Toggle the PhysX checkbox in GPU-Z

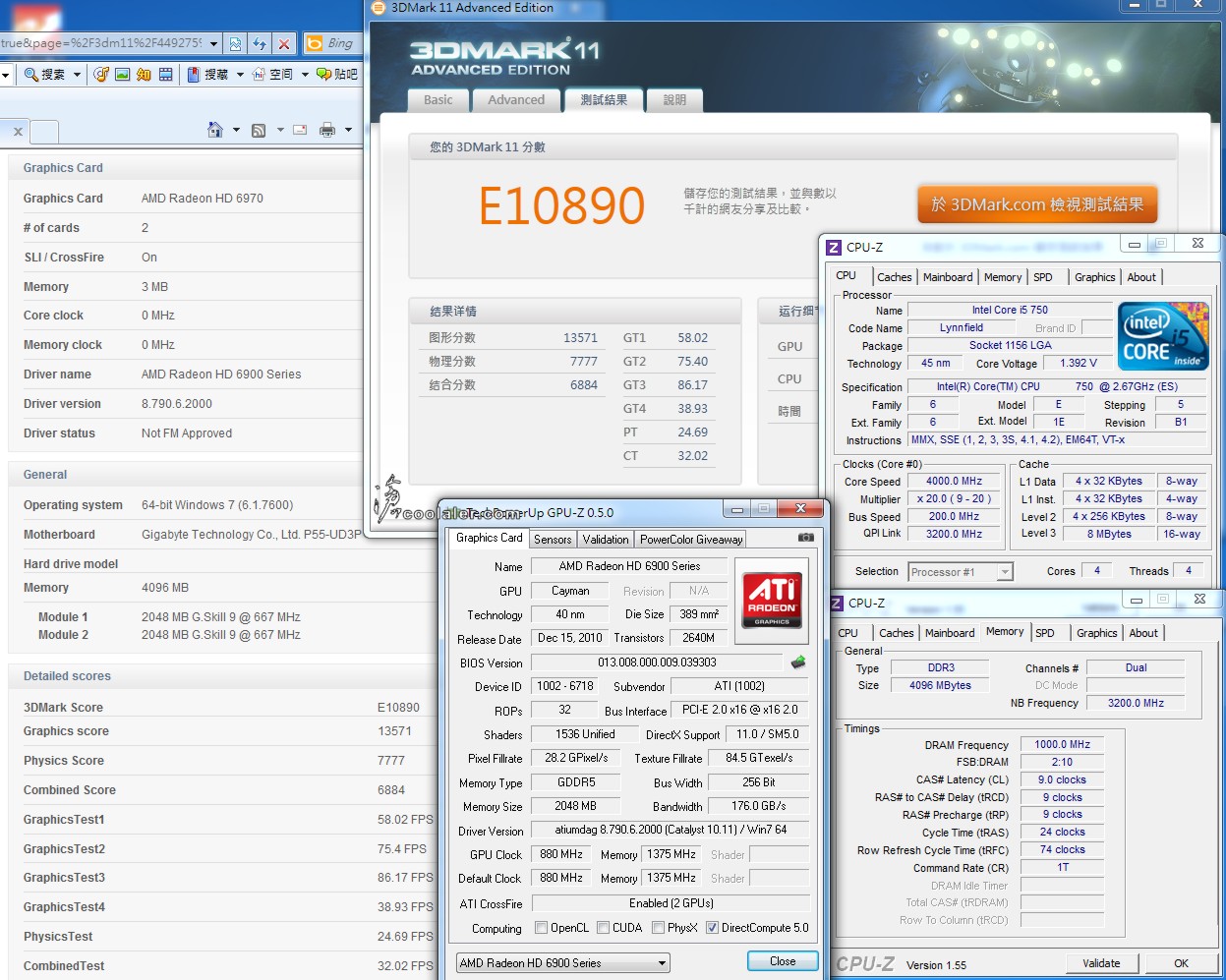coord(658,927)
